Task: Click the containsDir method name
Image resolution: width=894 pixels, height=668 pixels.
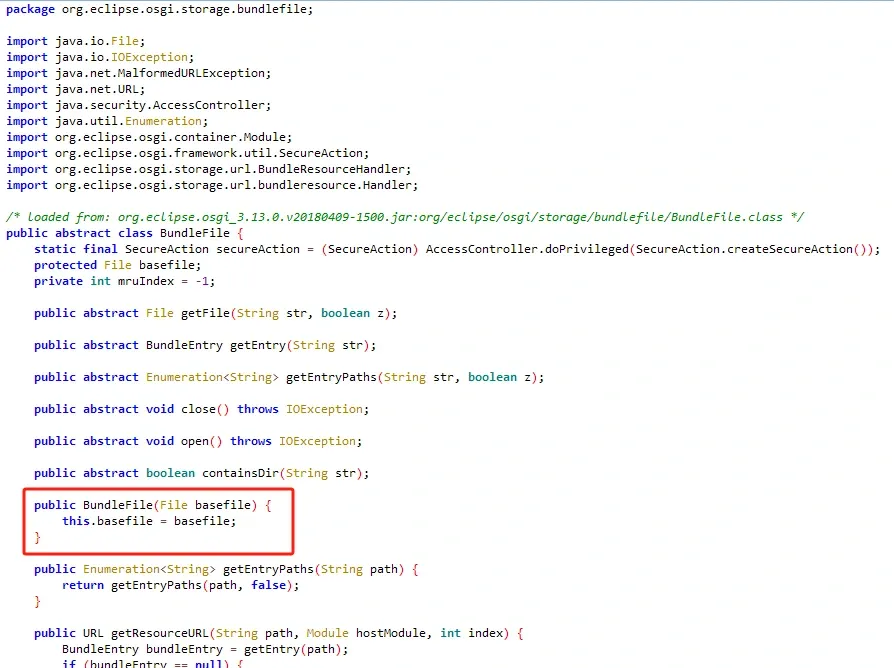Action: point(241,473)
